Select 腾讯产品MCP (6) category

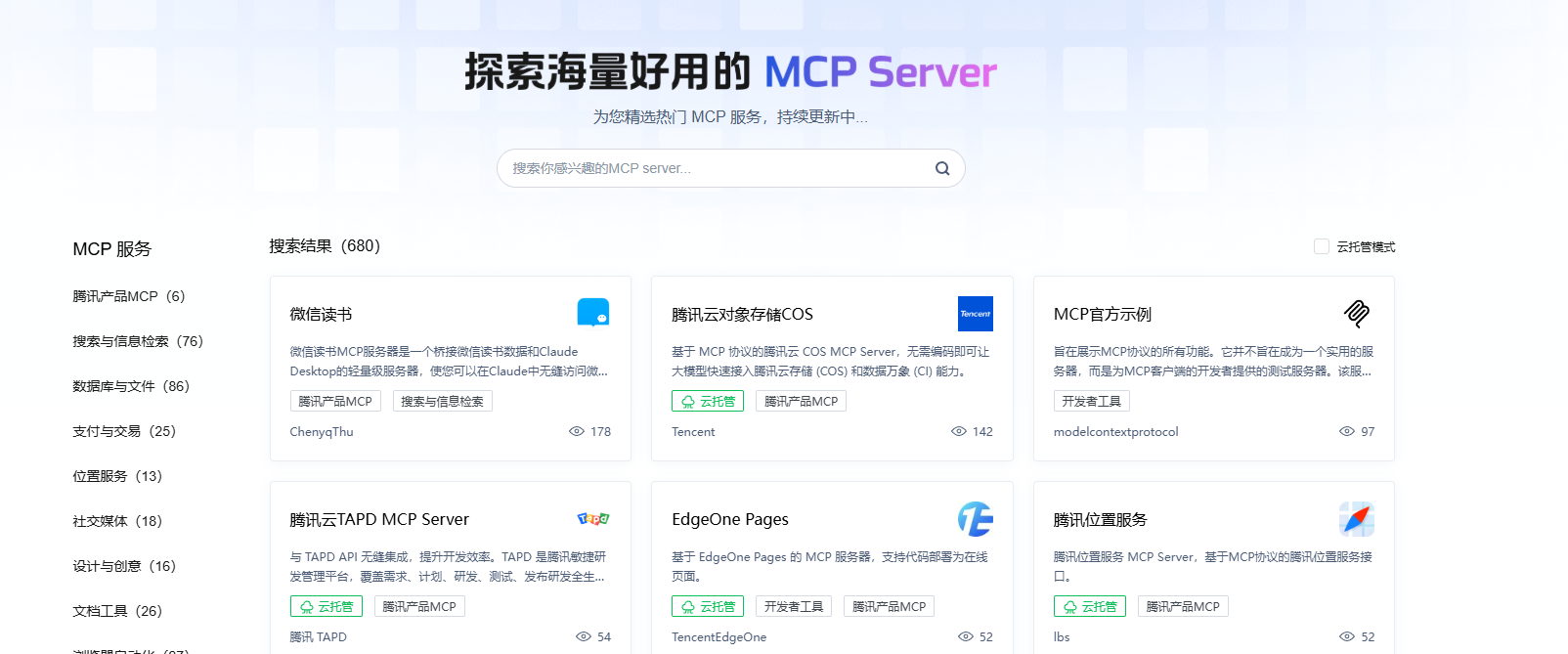[128, 296]
